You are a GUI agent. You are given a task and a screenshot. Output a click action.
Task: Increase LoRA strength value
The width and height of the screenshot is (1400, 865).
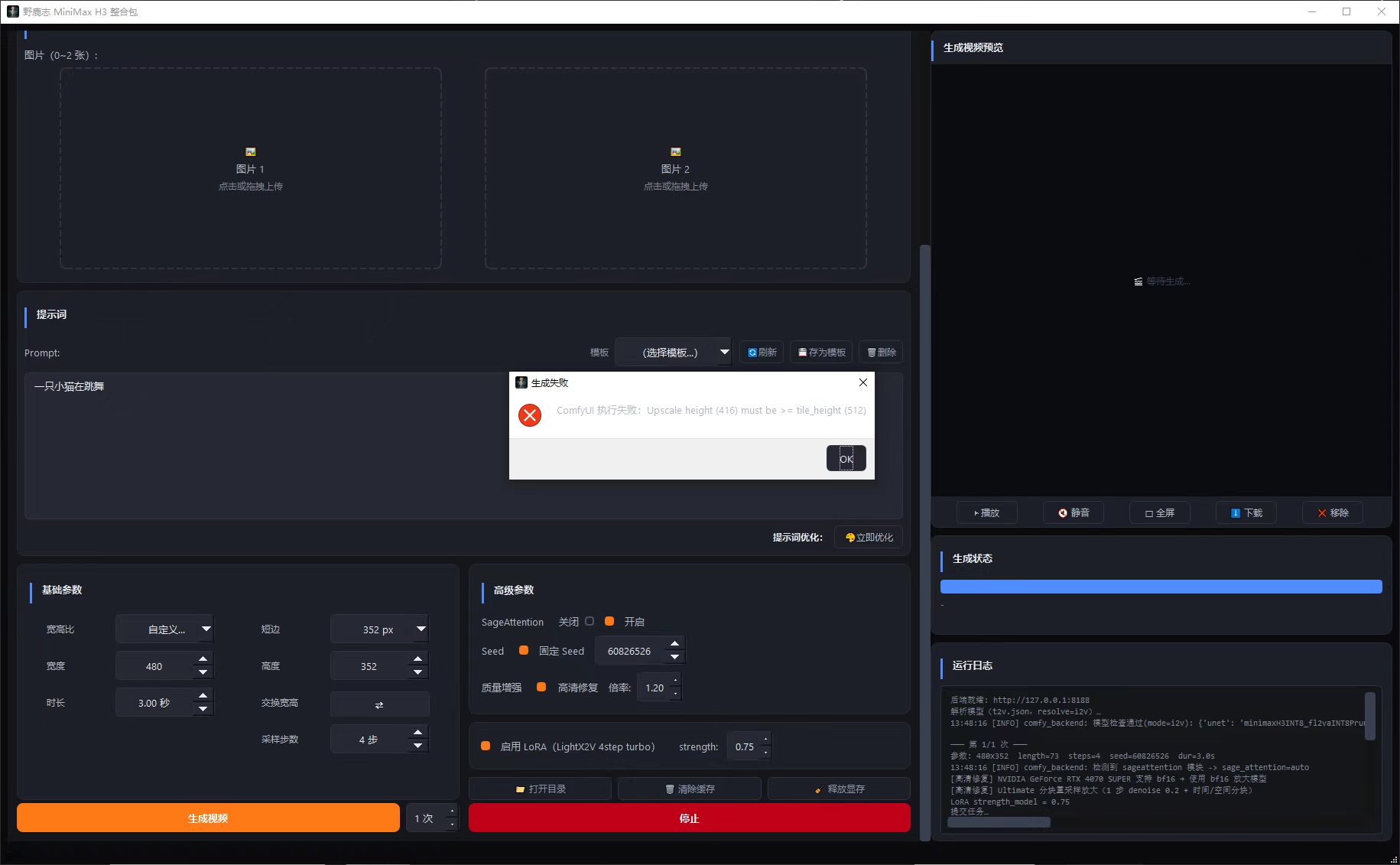pyautogui.click(x=766, y=740)
